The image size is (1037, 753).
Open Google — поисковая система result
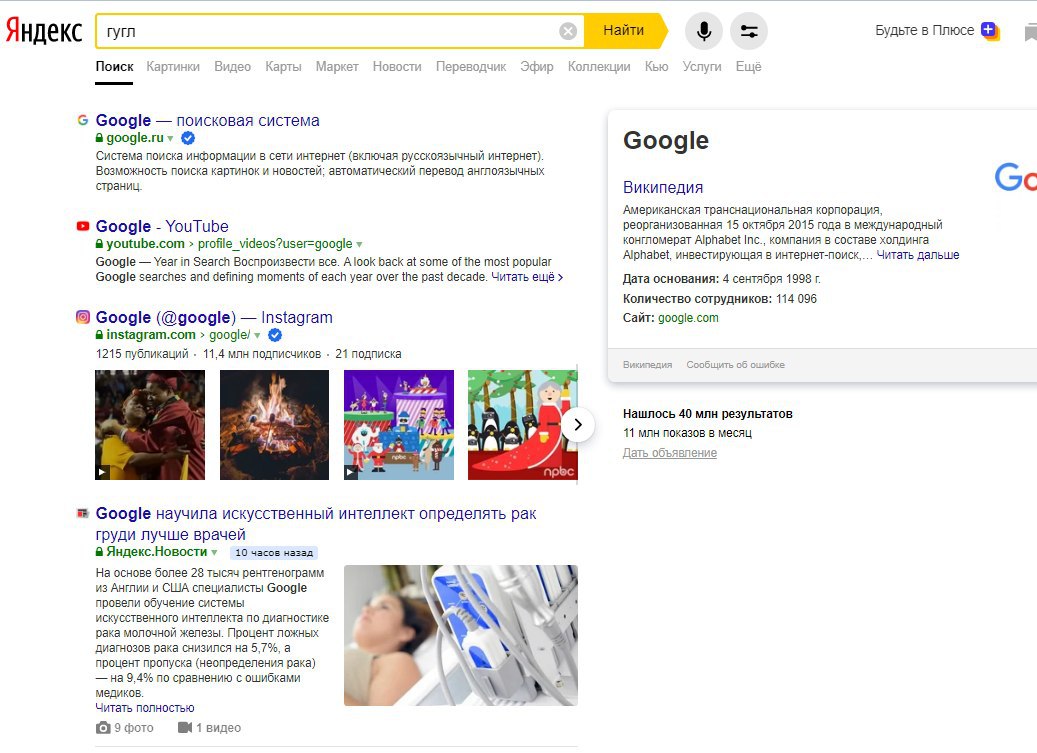pos(207,120)
